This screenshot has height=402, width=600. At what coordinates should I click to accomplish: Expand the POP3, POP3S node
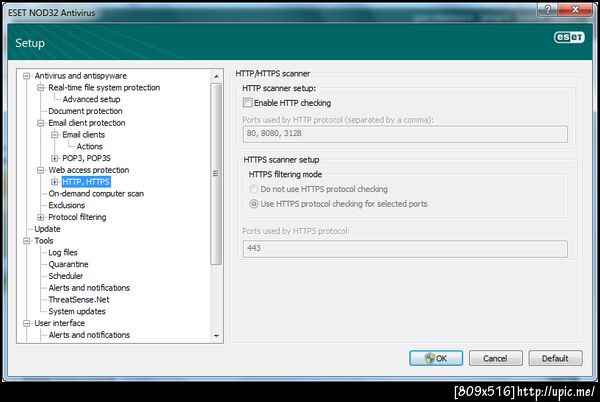coord(55,158)
